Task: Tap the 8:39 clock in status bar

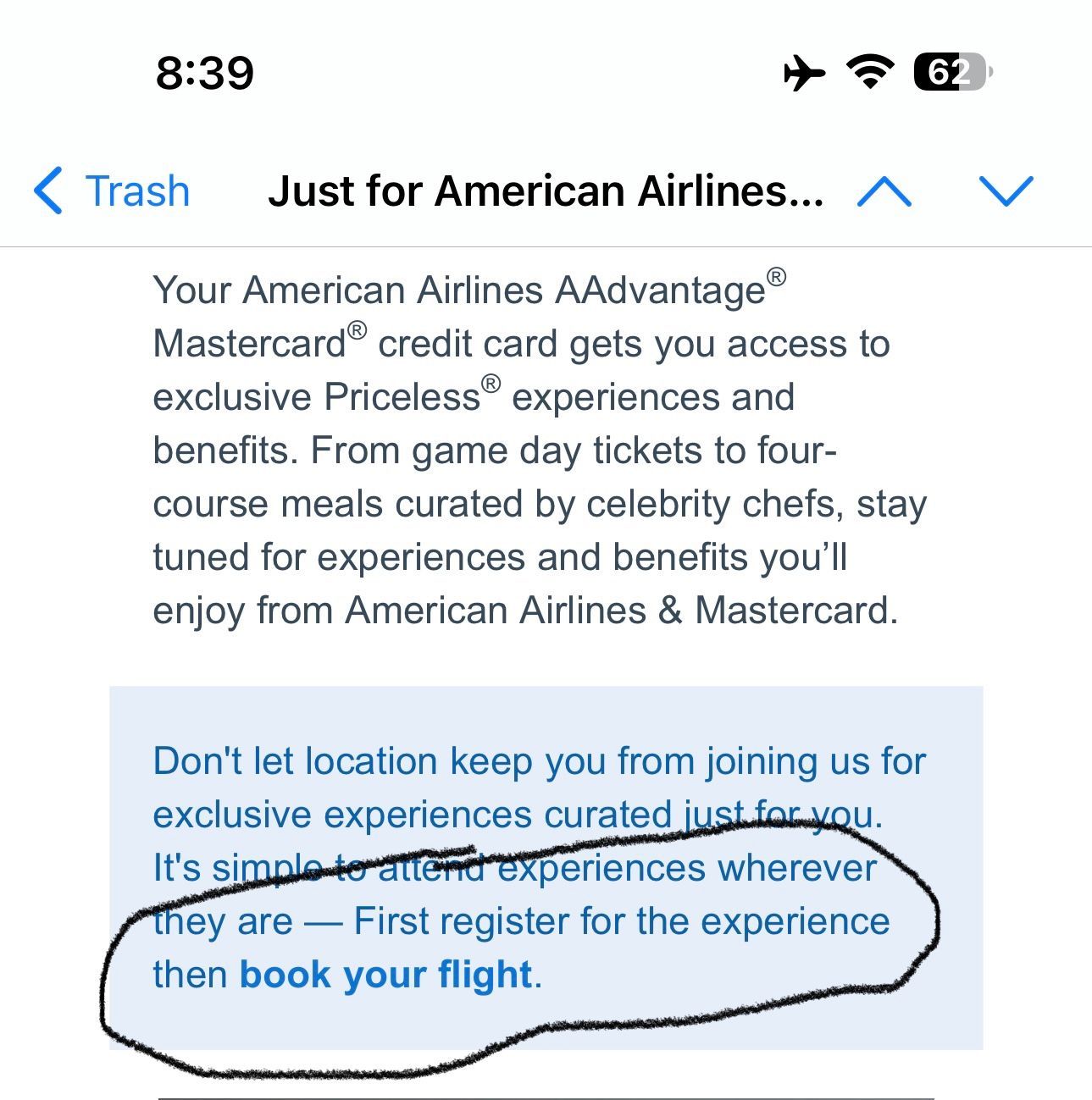Action: click(205, 73)
